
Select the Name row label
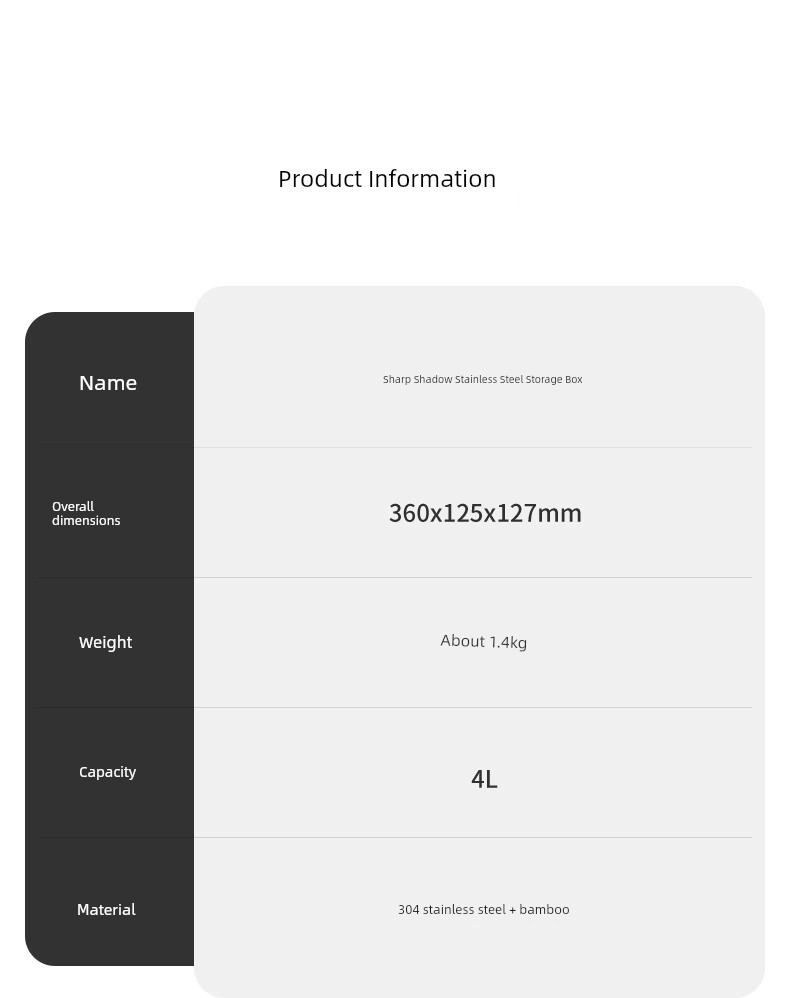[108, 383]
